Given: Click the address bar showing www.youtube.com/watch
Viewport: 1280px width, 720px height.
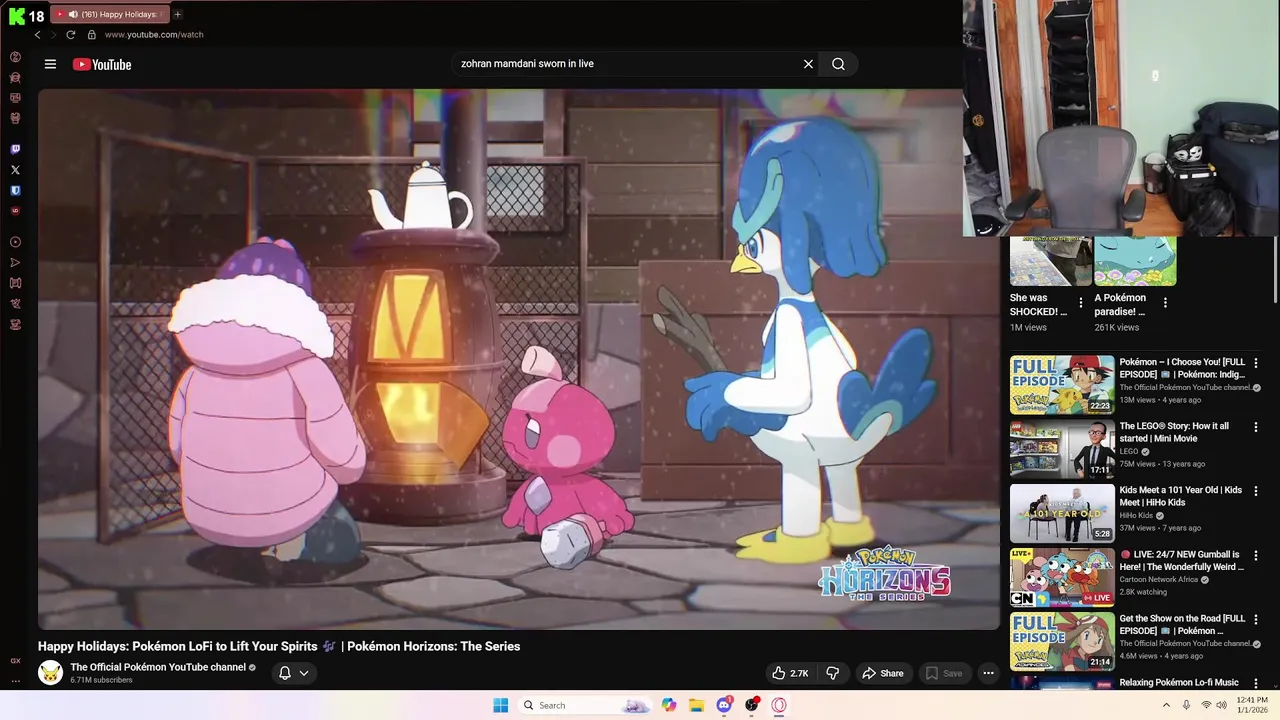Looking at the screenshot, I should (x=154, y=35).
